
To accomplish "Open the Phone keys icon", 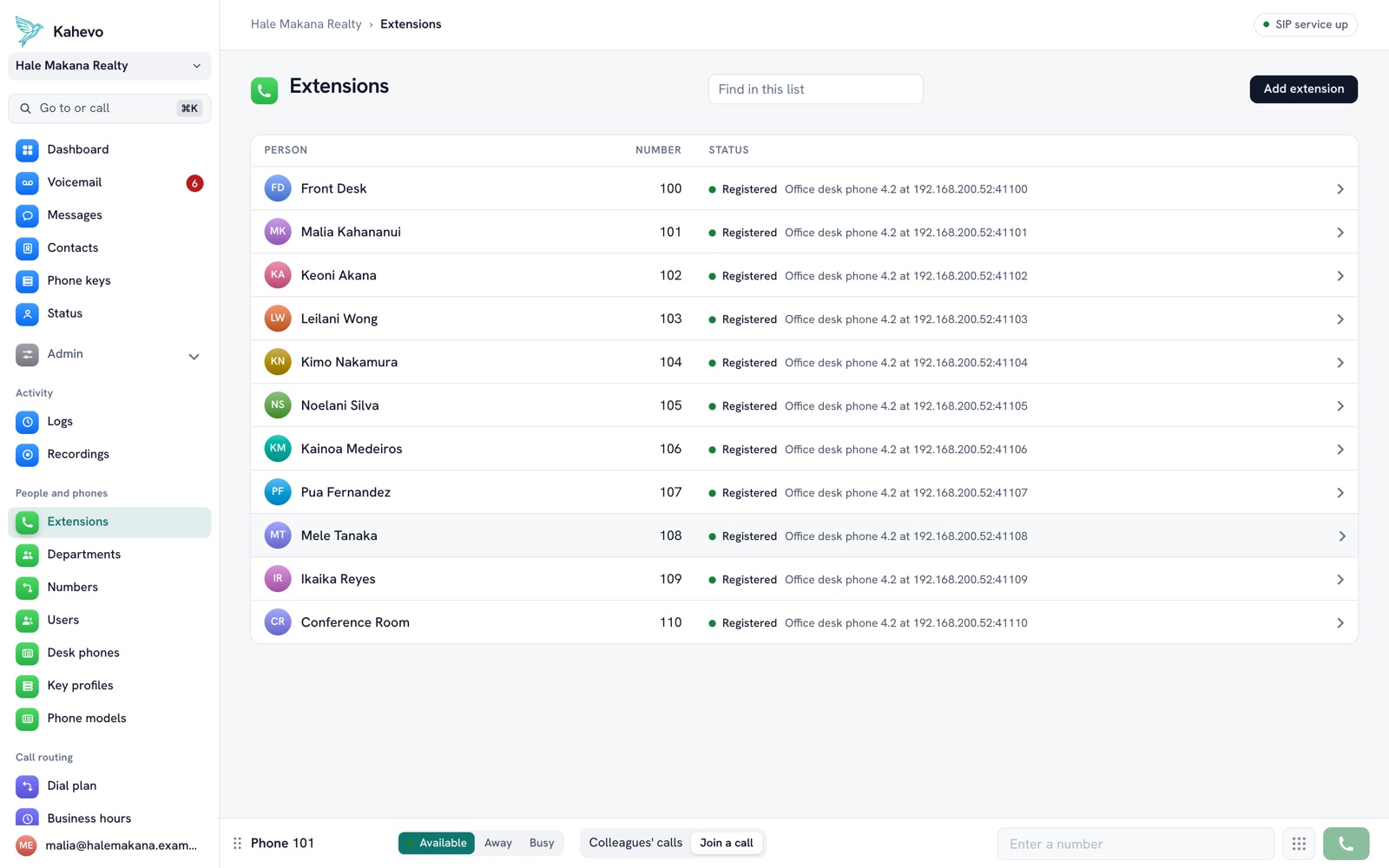I will (x=27, y=280).
